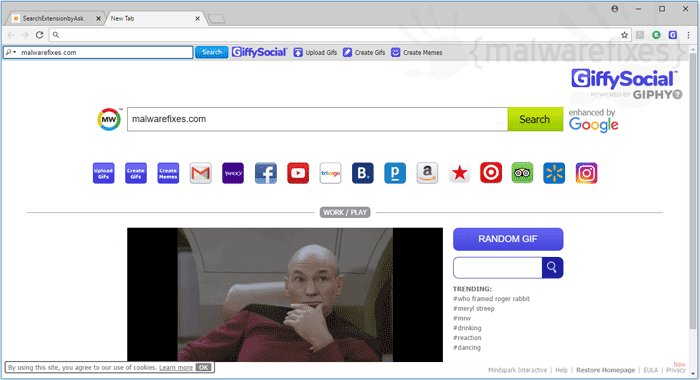This screenshot has width=700, height=380.
Task: Open the EULA footer link
Action: click(650, 370)
